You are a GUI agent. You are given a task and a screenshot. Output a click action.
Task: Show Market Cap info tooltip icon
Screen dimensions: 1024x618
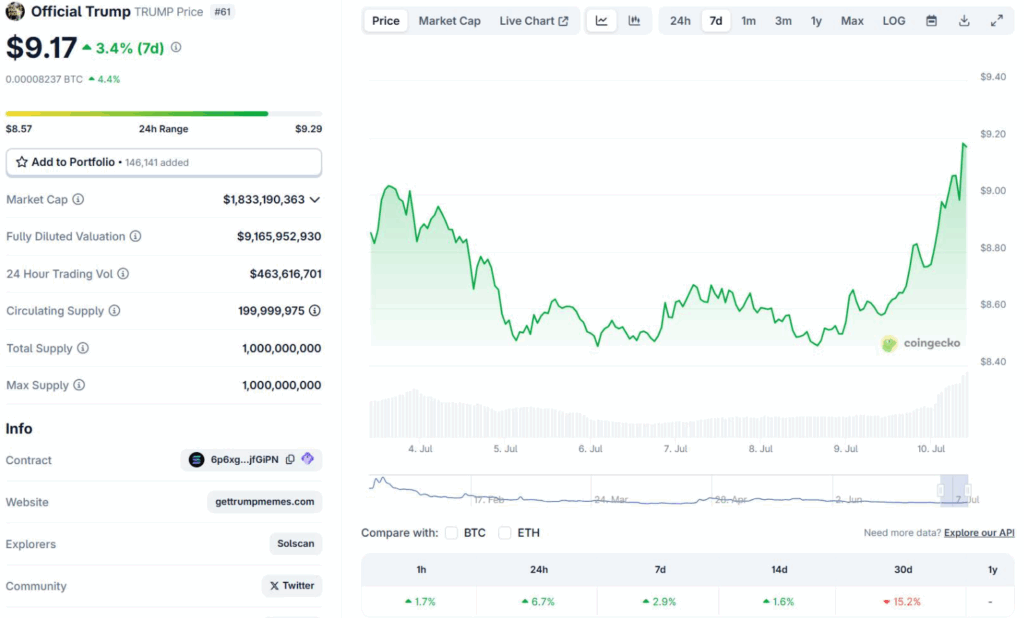pyautogui.click(x=78, y=199)
